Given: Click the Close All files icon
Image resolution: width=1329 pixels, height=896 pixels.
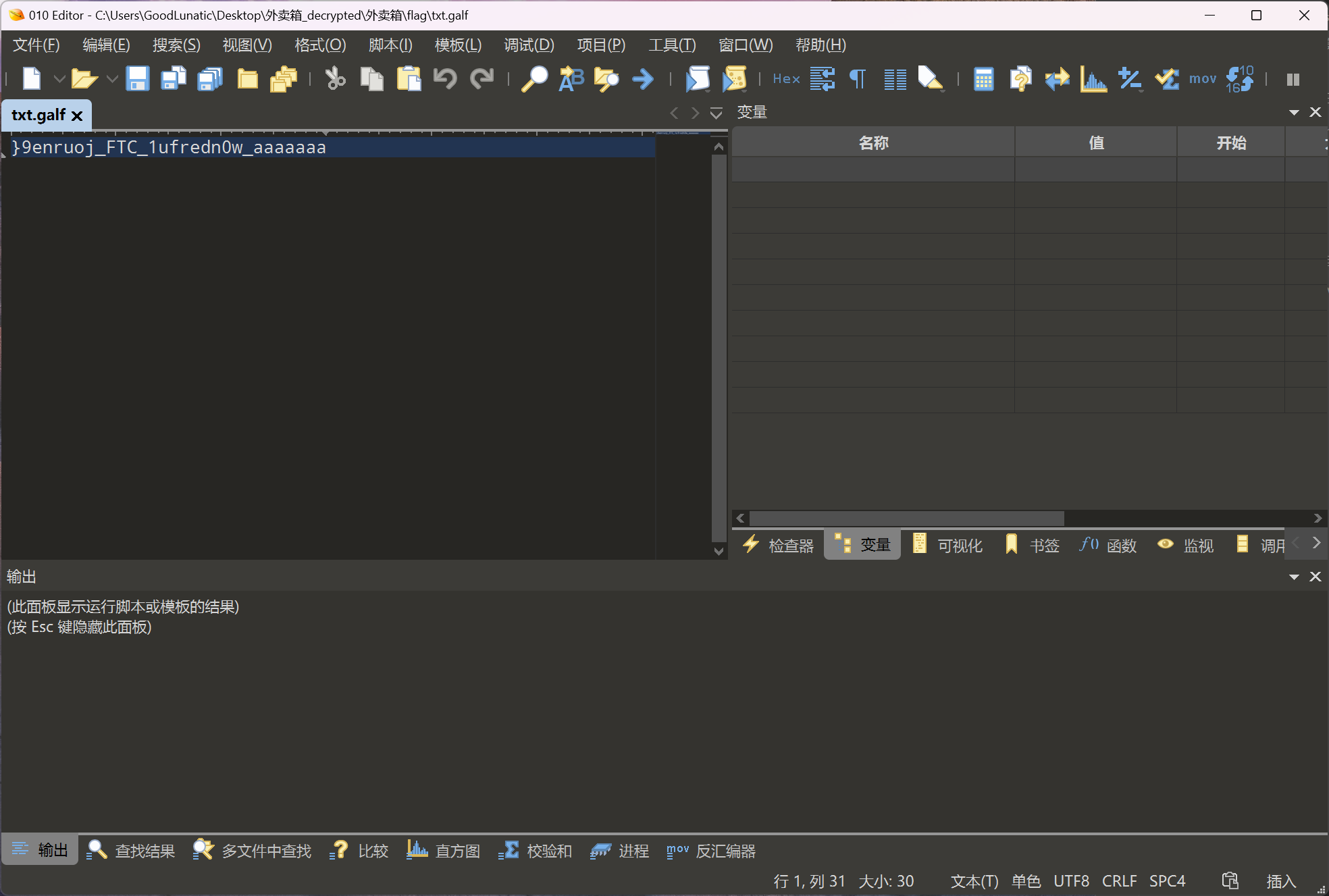Looking at the screenshot, I should click(284, 79).
